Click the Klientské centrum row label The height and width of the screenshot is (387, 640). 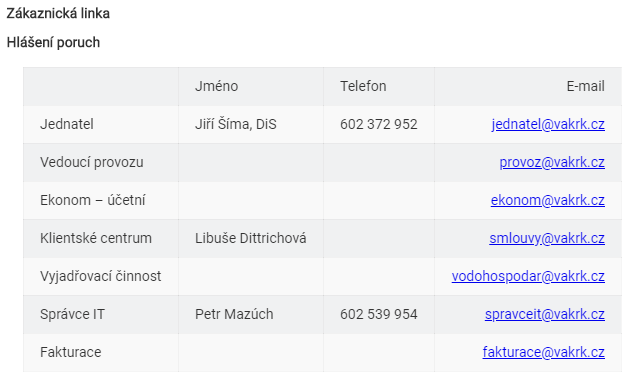pyautogui.click(x=96, y=238)
